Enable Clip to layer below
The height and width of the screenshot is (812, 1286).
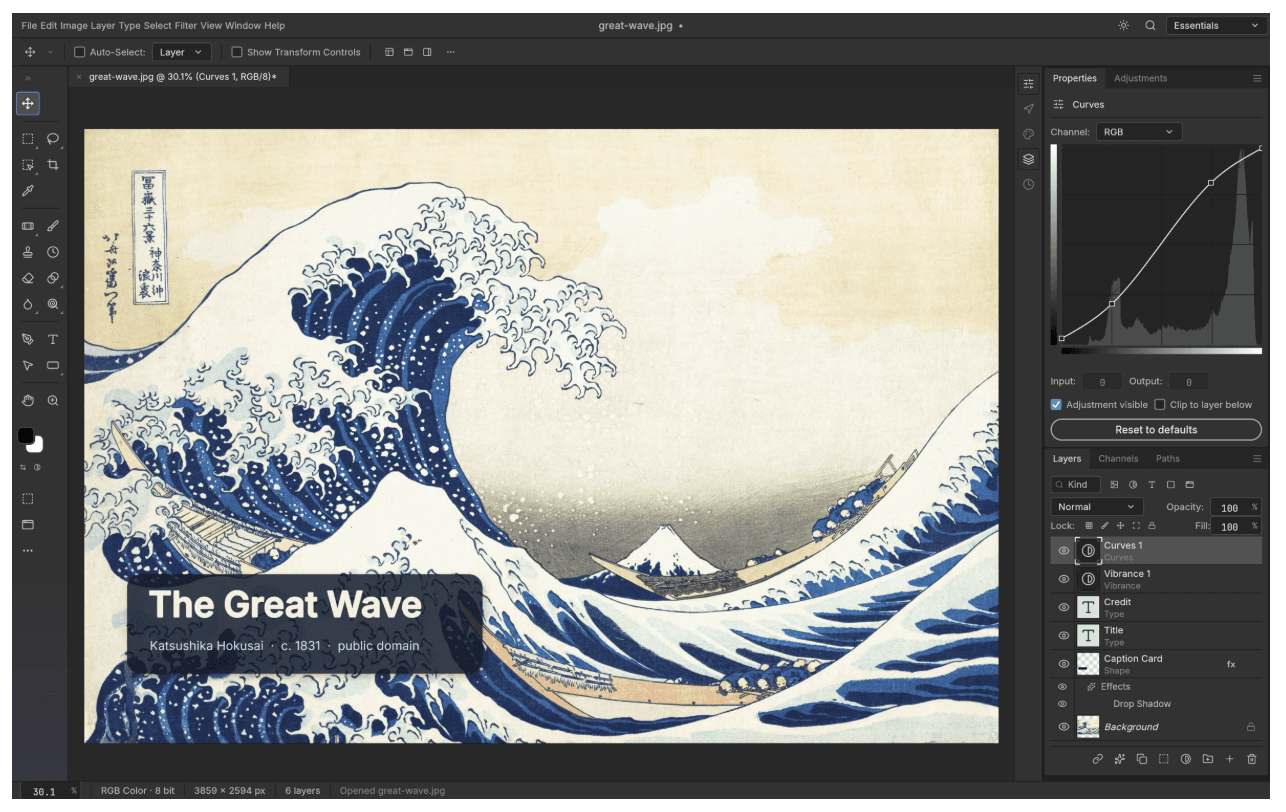pyautogui.click(x=1160, y=405)
